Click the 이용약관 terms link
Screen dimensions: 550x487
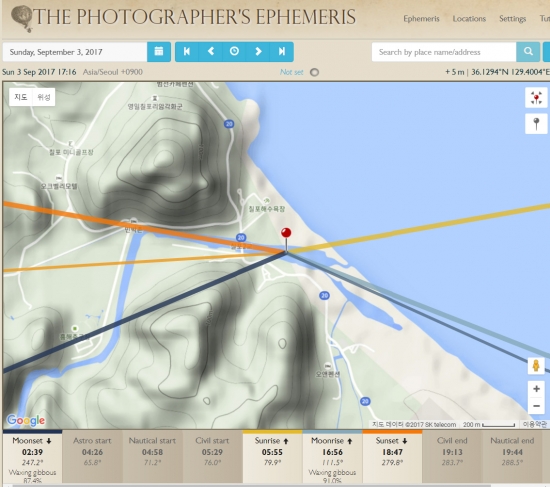(534, 425)
